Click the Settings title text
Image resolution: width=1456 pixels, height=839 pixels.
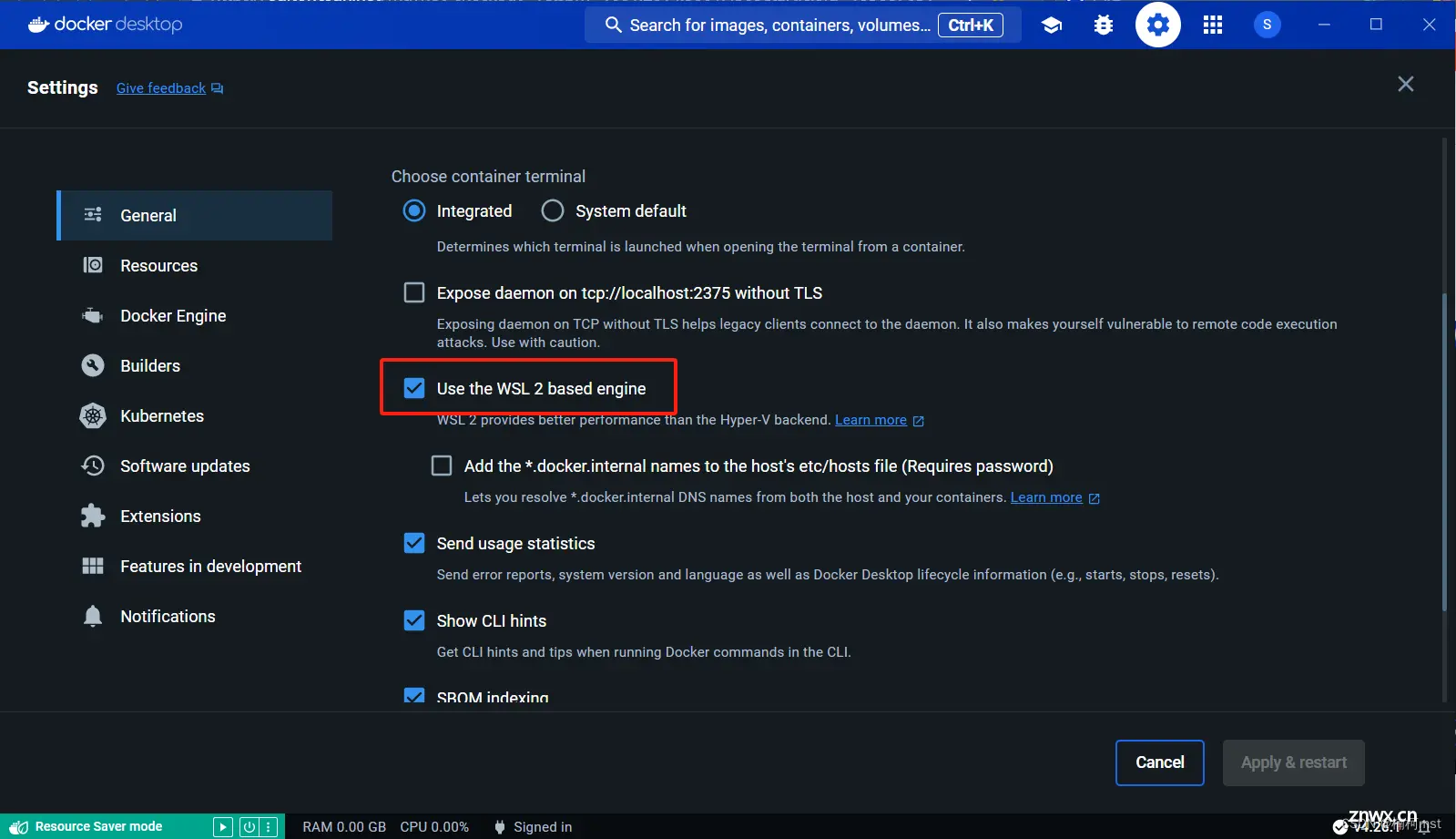[x=63, y=87]
